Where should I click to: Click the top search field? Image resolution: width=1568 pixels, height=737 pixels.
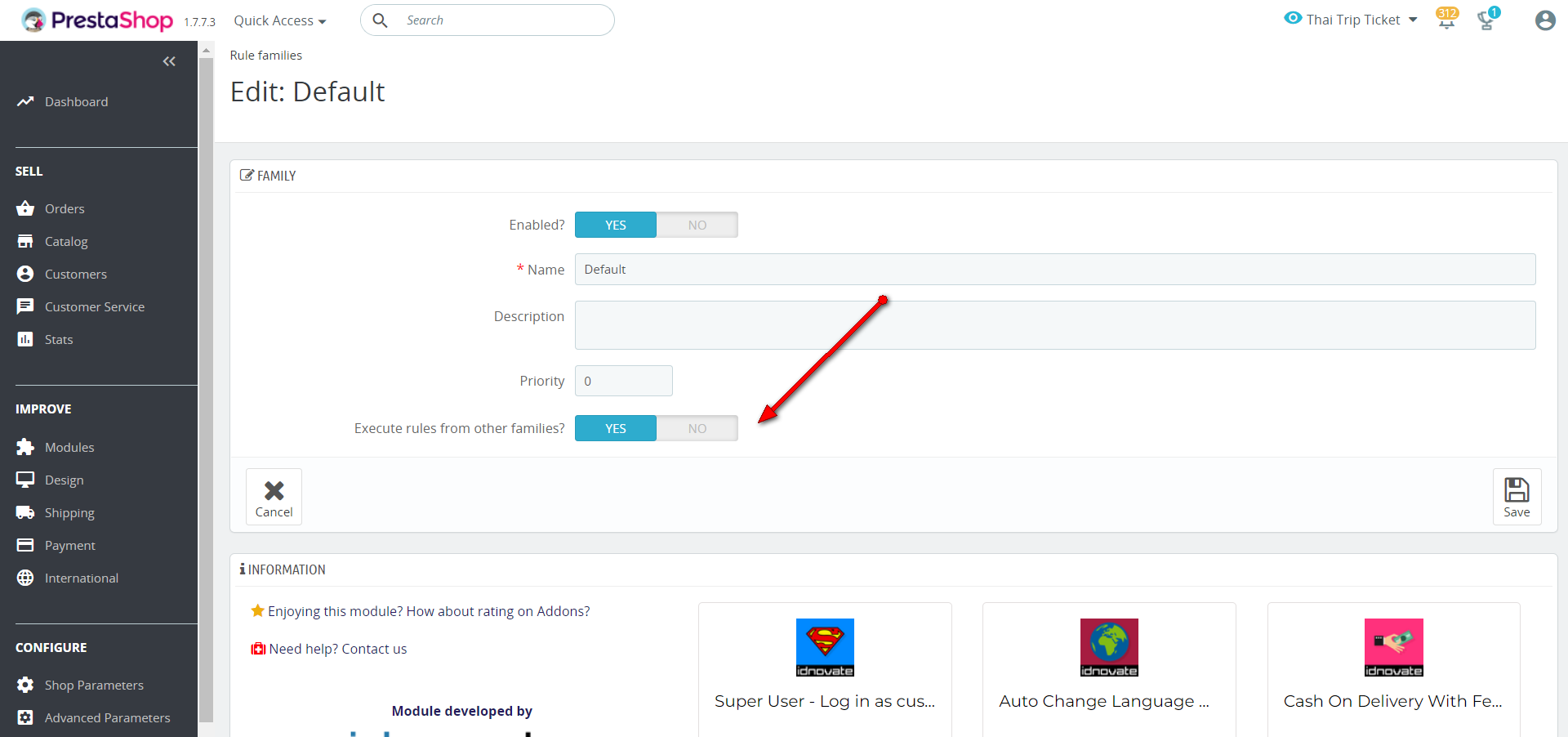tap(488, 20)
